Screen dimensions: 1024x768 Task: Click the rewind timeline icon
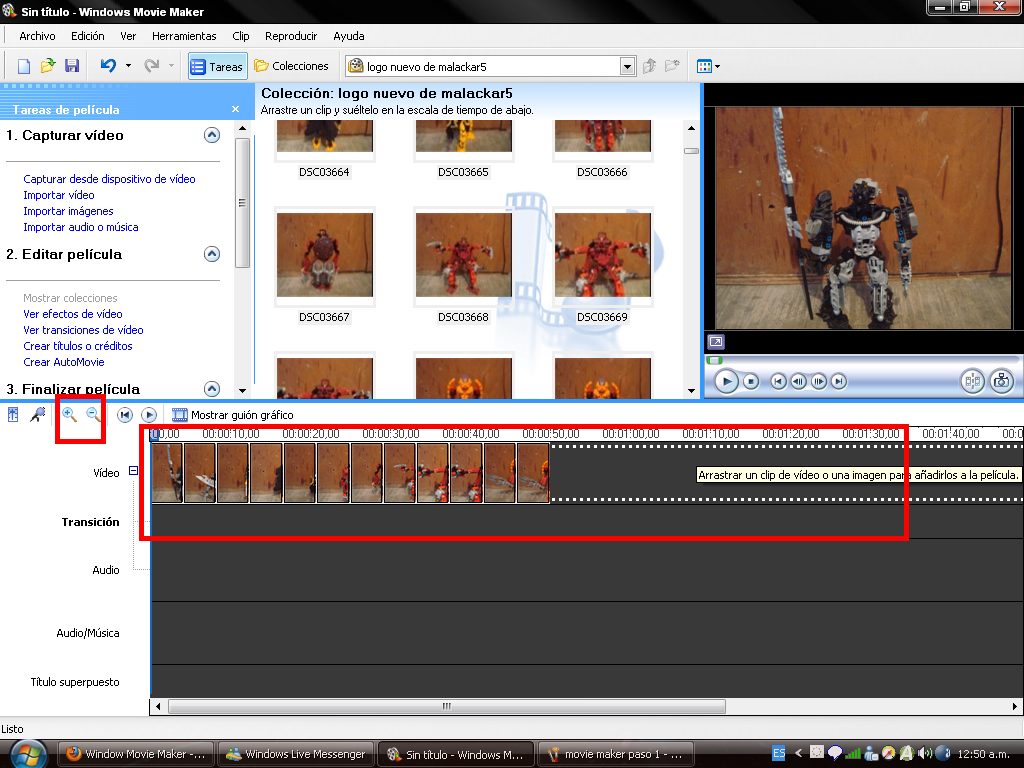126,414
